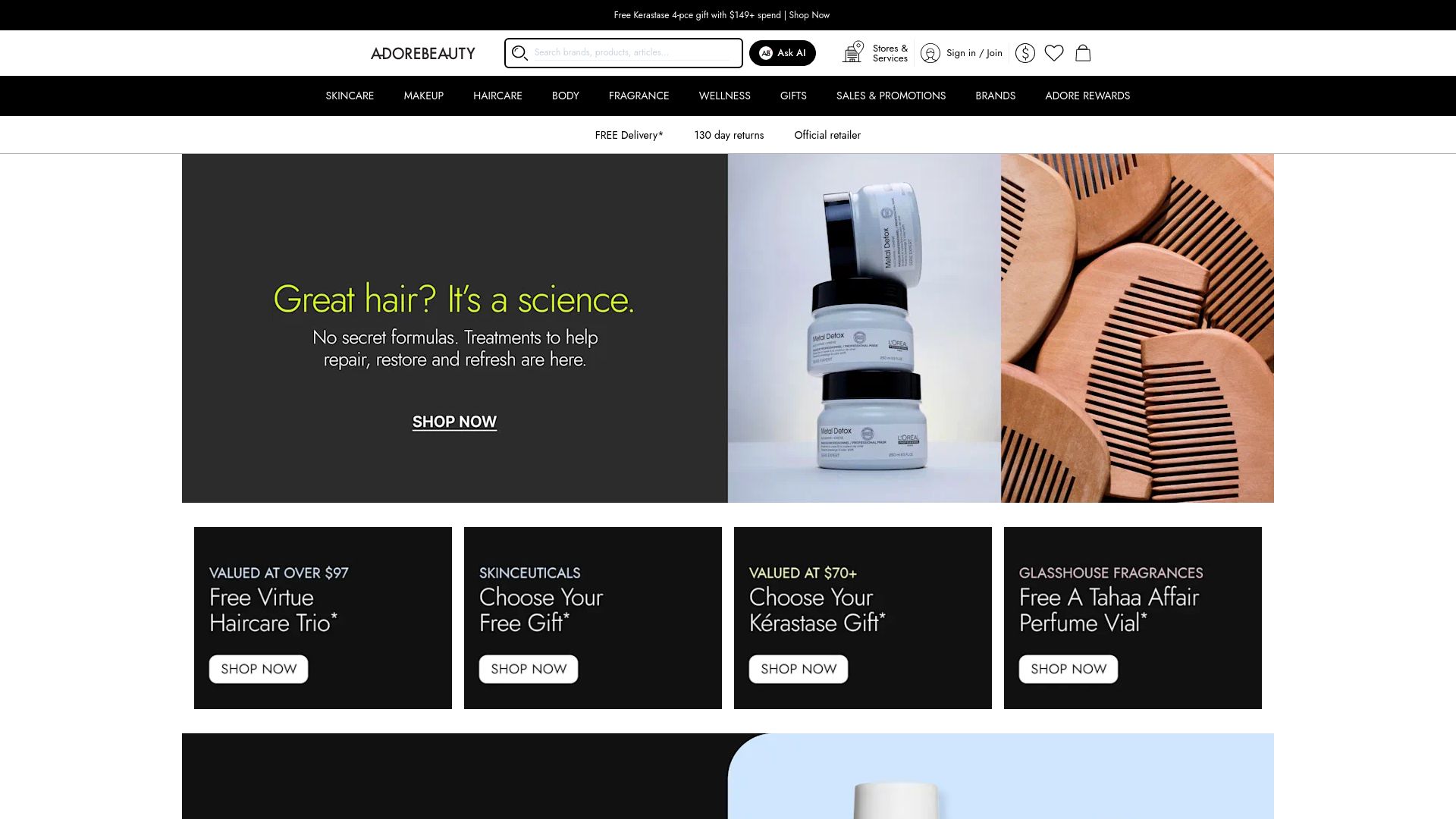Click the account profile icon
The height and width of the screenshot is (819, 1456).
[930, 53]
